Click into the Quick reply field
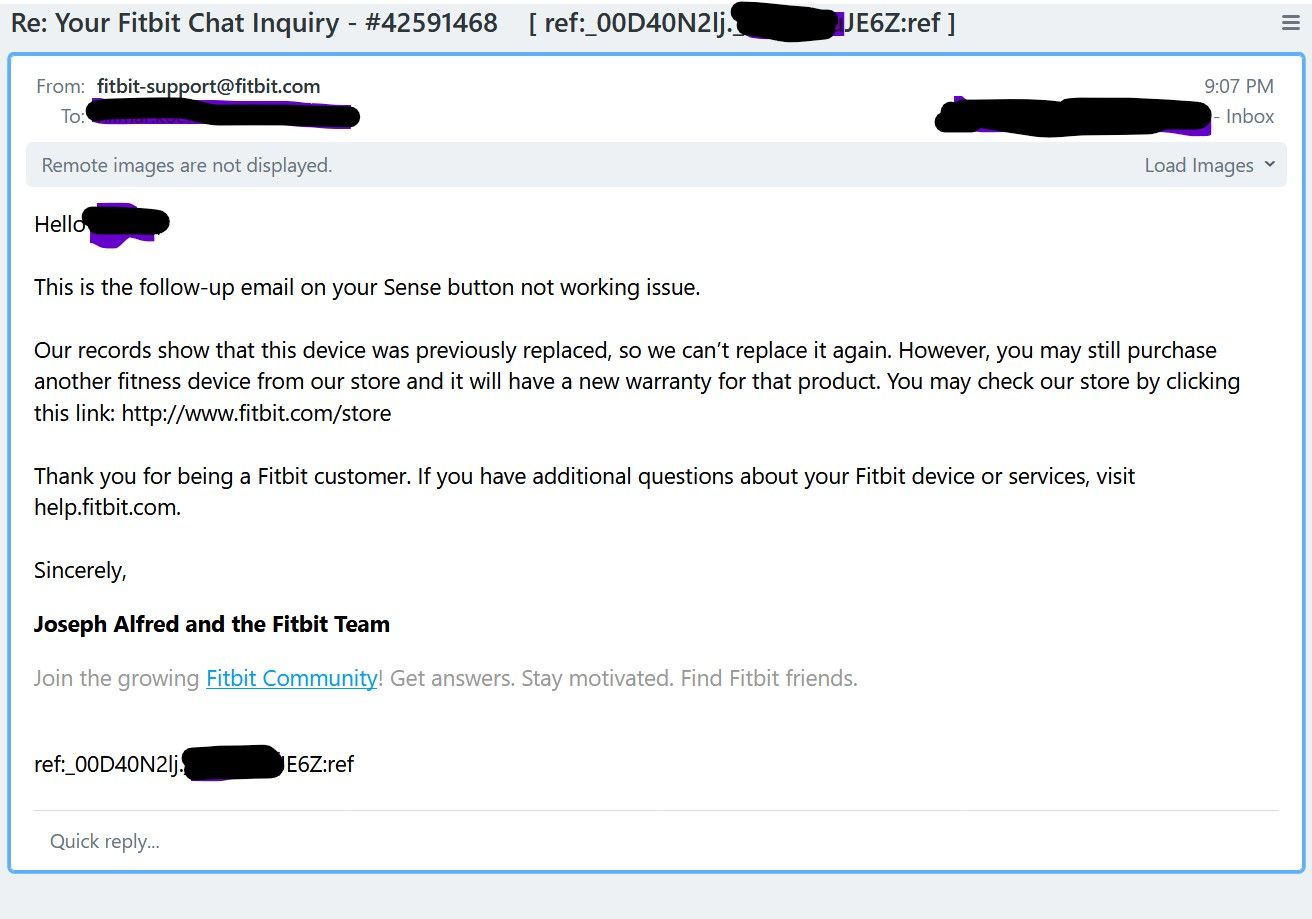The width and height of the screenshot is (1312, 919). coord(105,841)
